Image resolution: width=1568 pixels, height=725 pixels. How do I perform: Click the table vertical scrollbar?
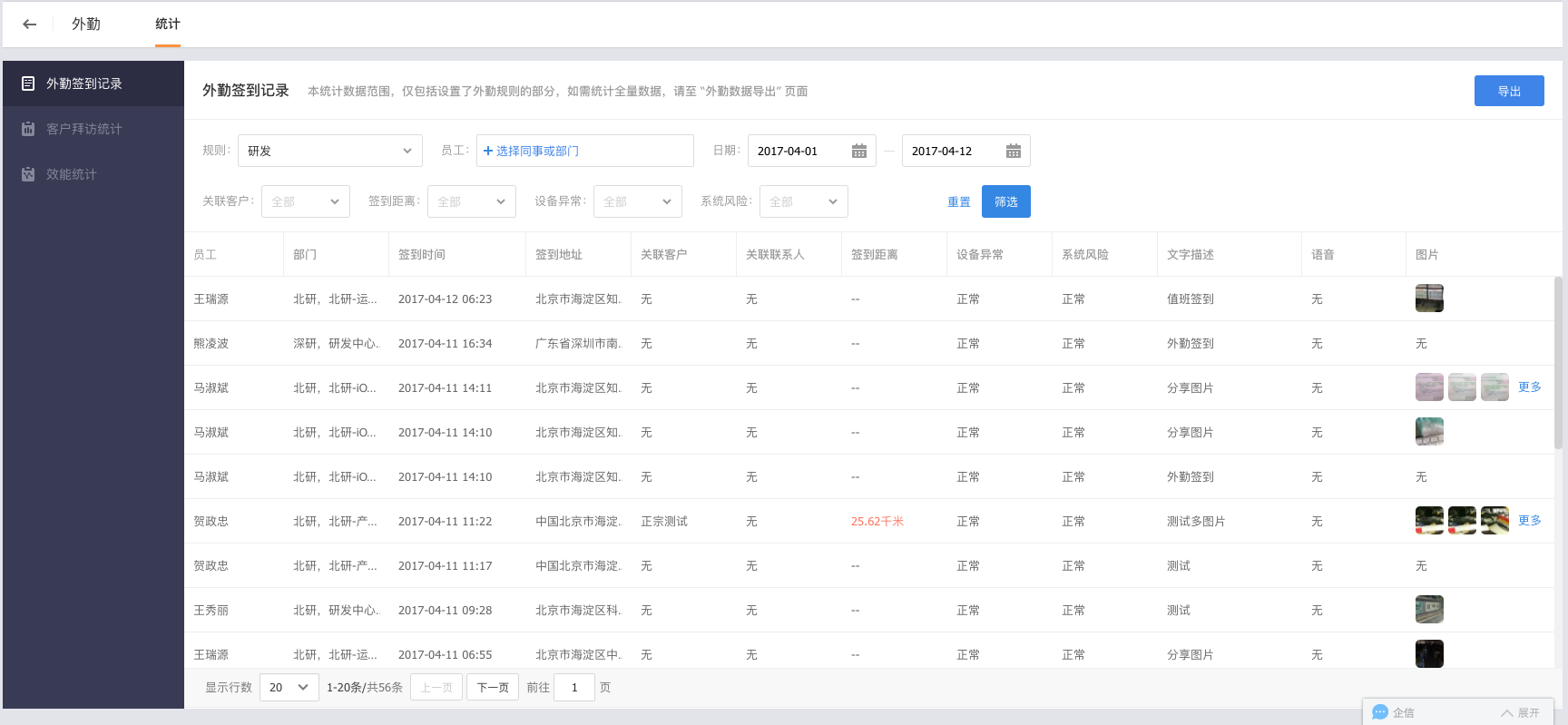point(1558,363)
